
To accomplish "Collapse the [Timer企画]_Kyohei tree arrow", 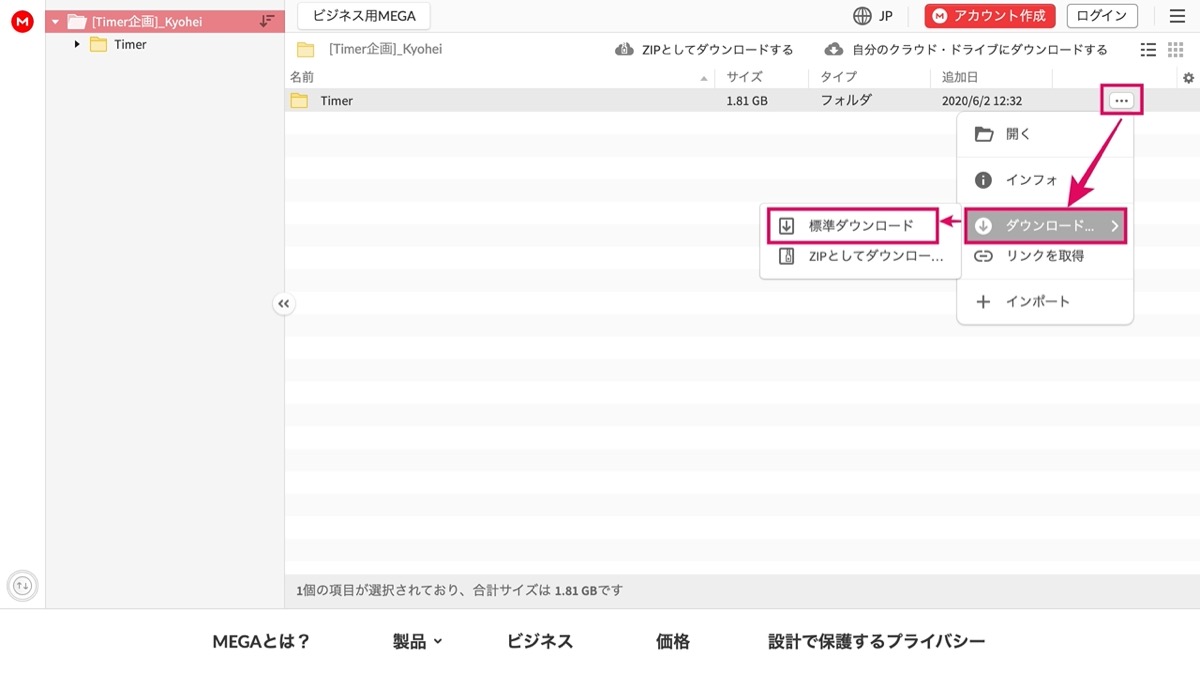I will pyautogui.click(x=56, y=22).
